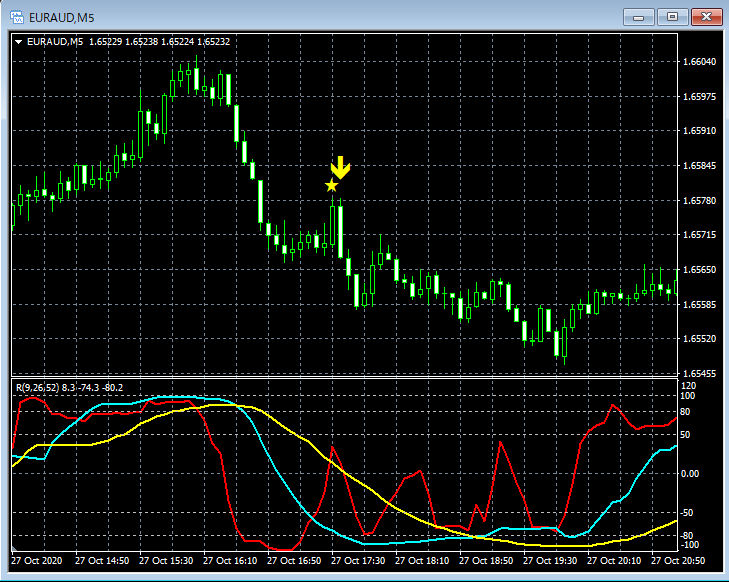Click positive 50 on the indicator scale
729x582 pixels.
685,435
